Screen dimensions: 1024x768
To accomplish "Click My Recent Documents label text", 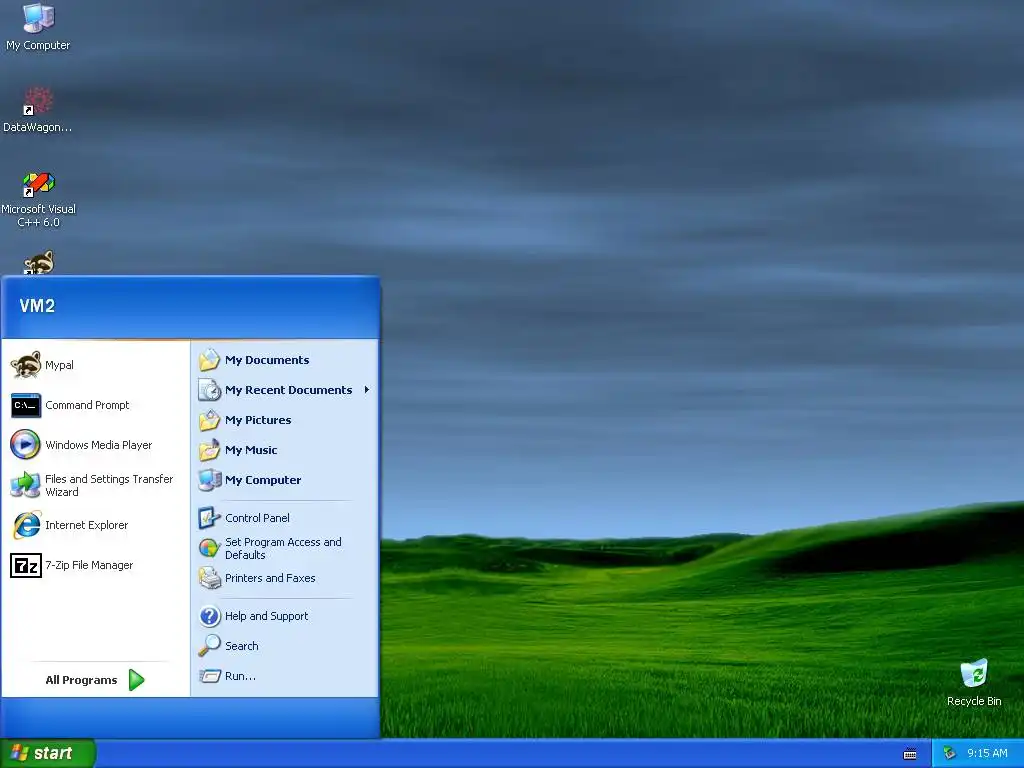I will coord(288,390).
